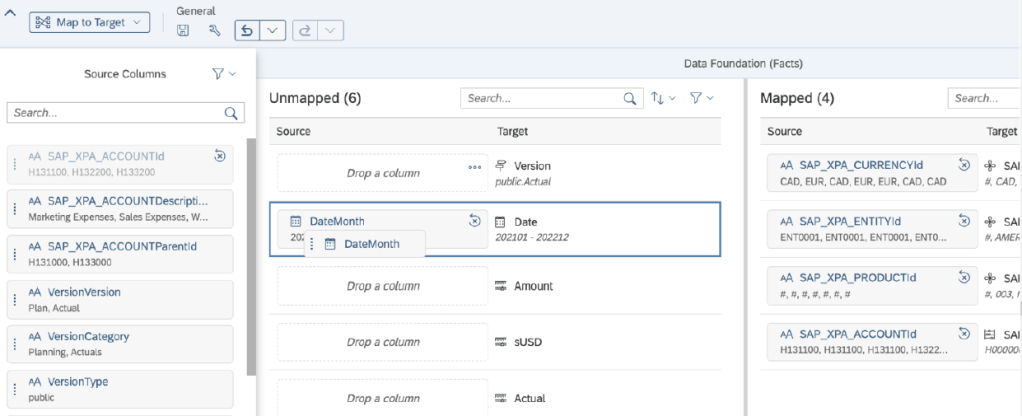This screenshot has height=416, width=1022.
Task: Select the Data Foundation (Facts) header tab
Action: coord(743,64)
